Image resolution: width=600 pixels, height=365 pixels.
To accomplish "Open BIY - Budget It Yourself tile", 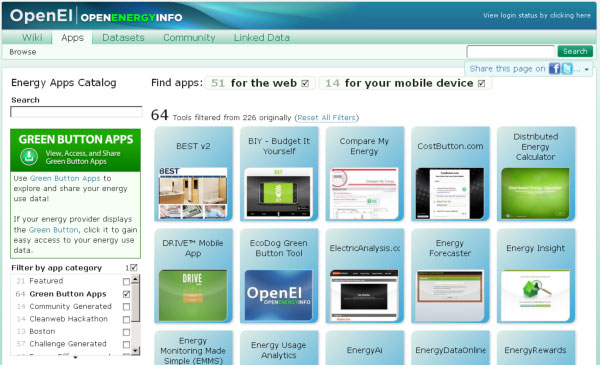I will 279,174.
